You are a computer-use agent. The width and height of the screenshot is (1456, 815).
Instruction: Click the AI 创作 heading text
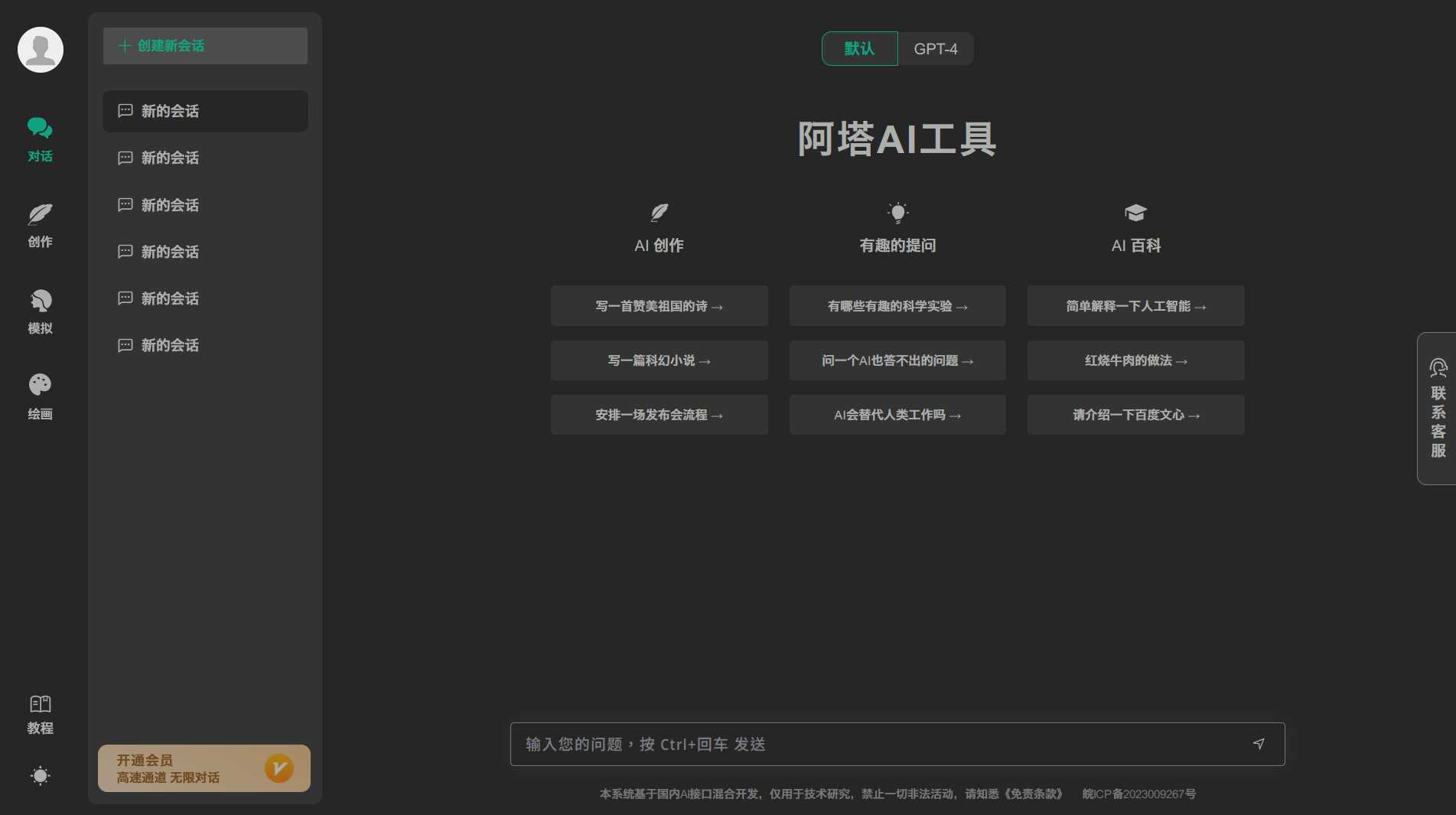tap(659, 246)
